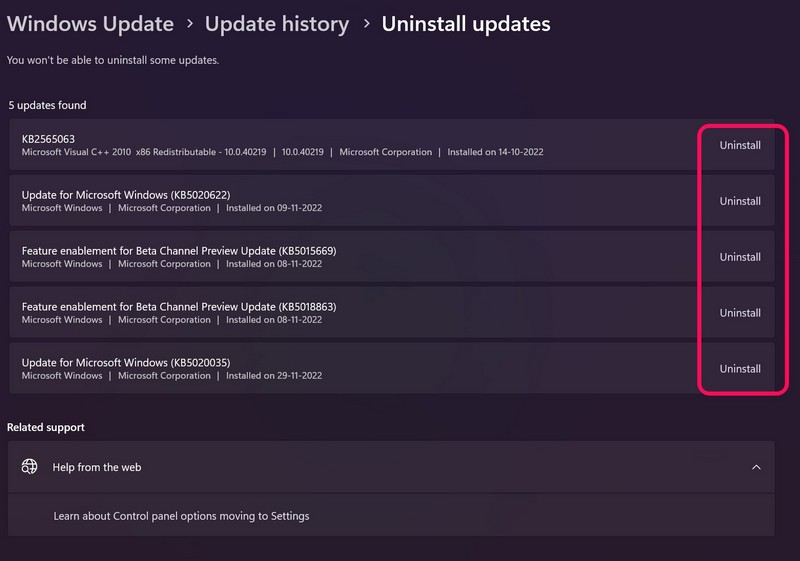Uninstall the KB2565063 Visual C++ update
The image size is (800, 561).
pos(740,145)
